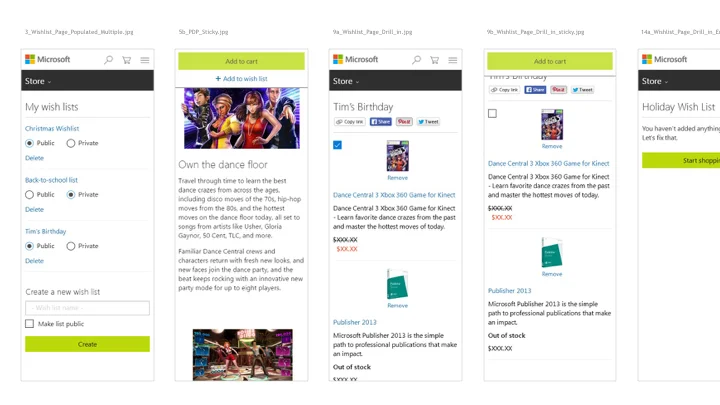
Task: Click Facebook Share in sticky Add to cart mockup
Action: click(x=535, y=90)
